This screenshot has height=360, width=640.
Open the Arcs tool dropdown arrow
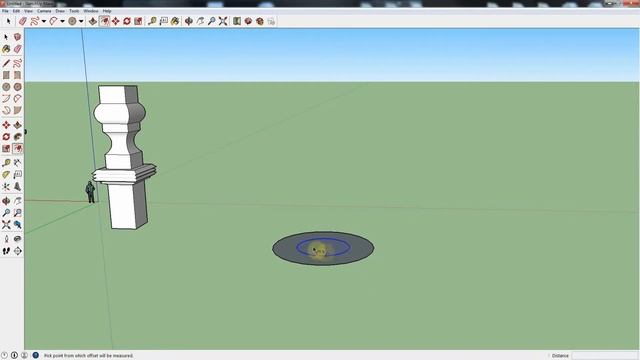click(x=62, y=21)
